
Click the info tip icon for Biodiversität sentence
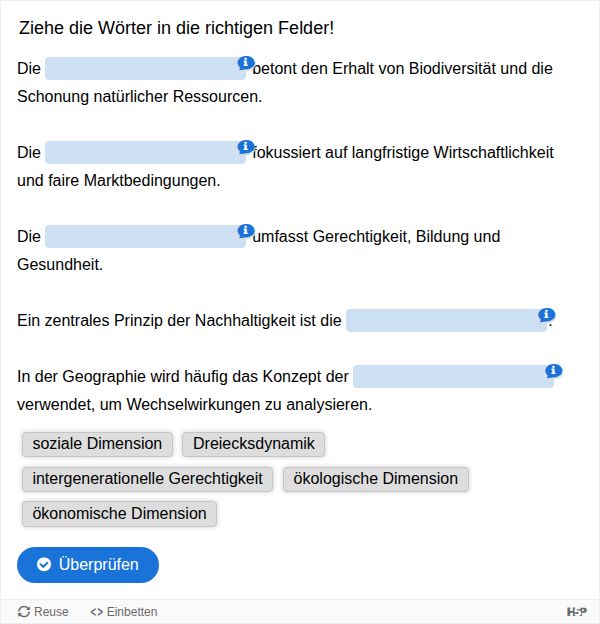click(x=244, y=63)
